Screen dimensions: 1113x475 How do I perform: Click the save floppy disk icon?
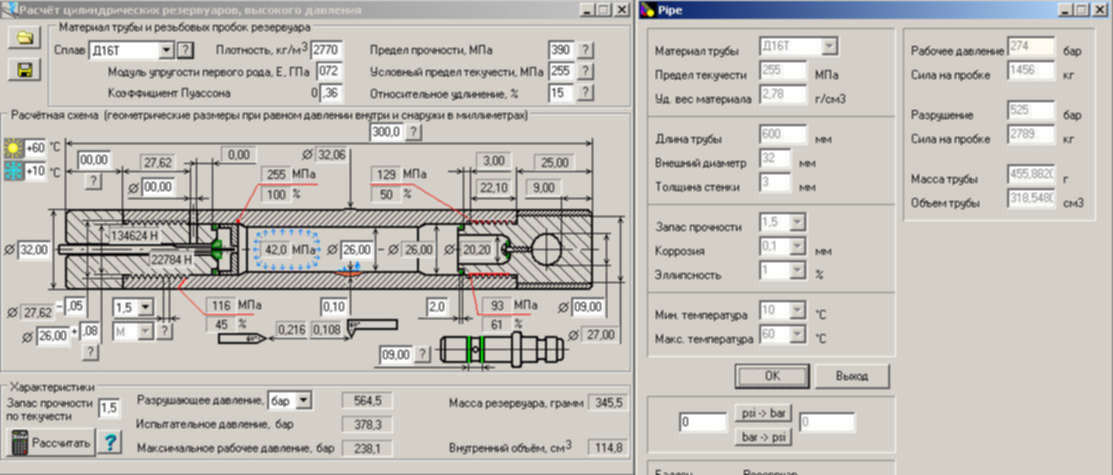[23, 70]
